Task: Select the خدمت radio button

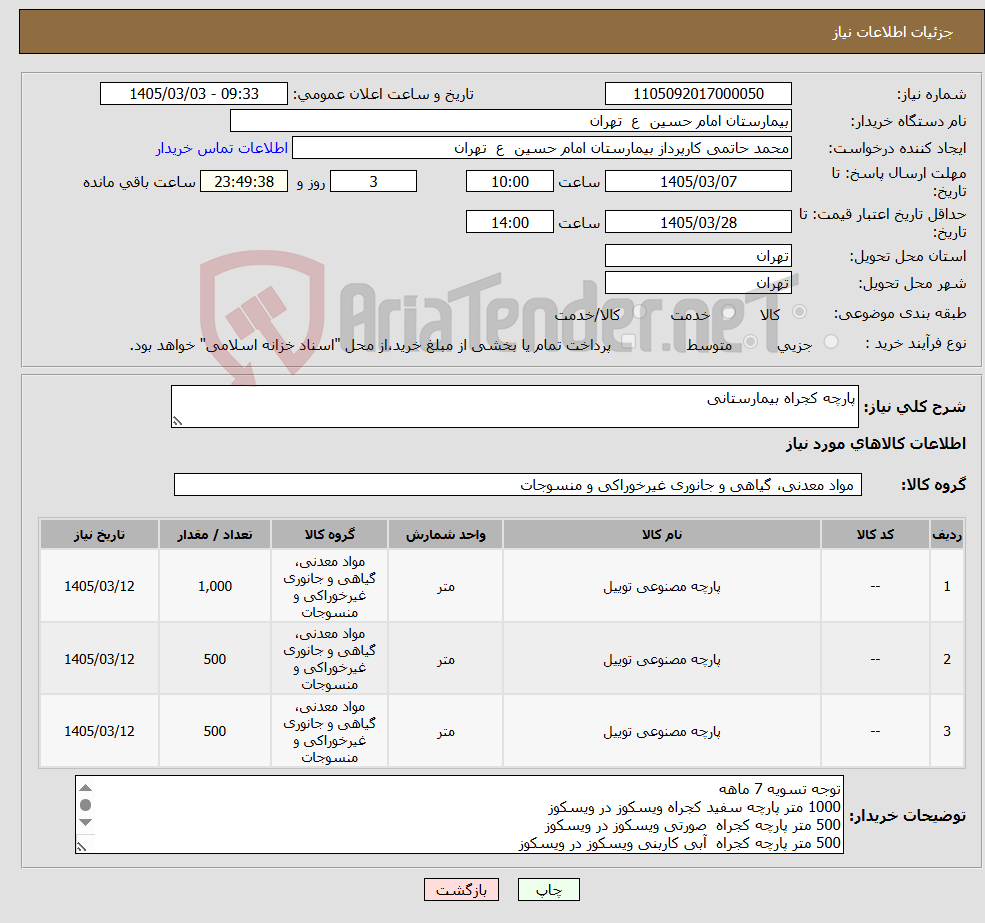Action: click(x=729, y=312)
